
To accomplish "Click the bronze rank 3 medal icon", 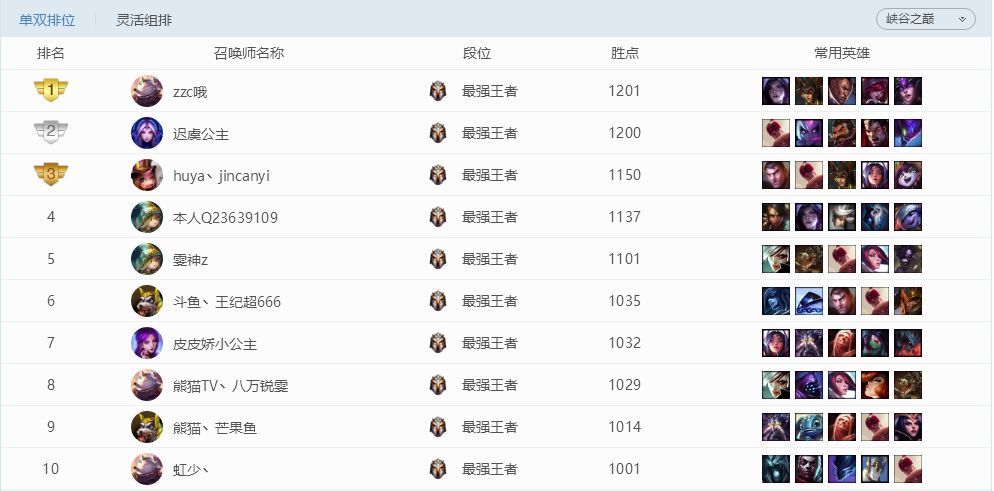I will (x=51, y=175).
